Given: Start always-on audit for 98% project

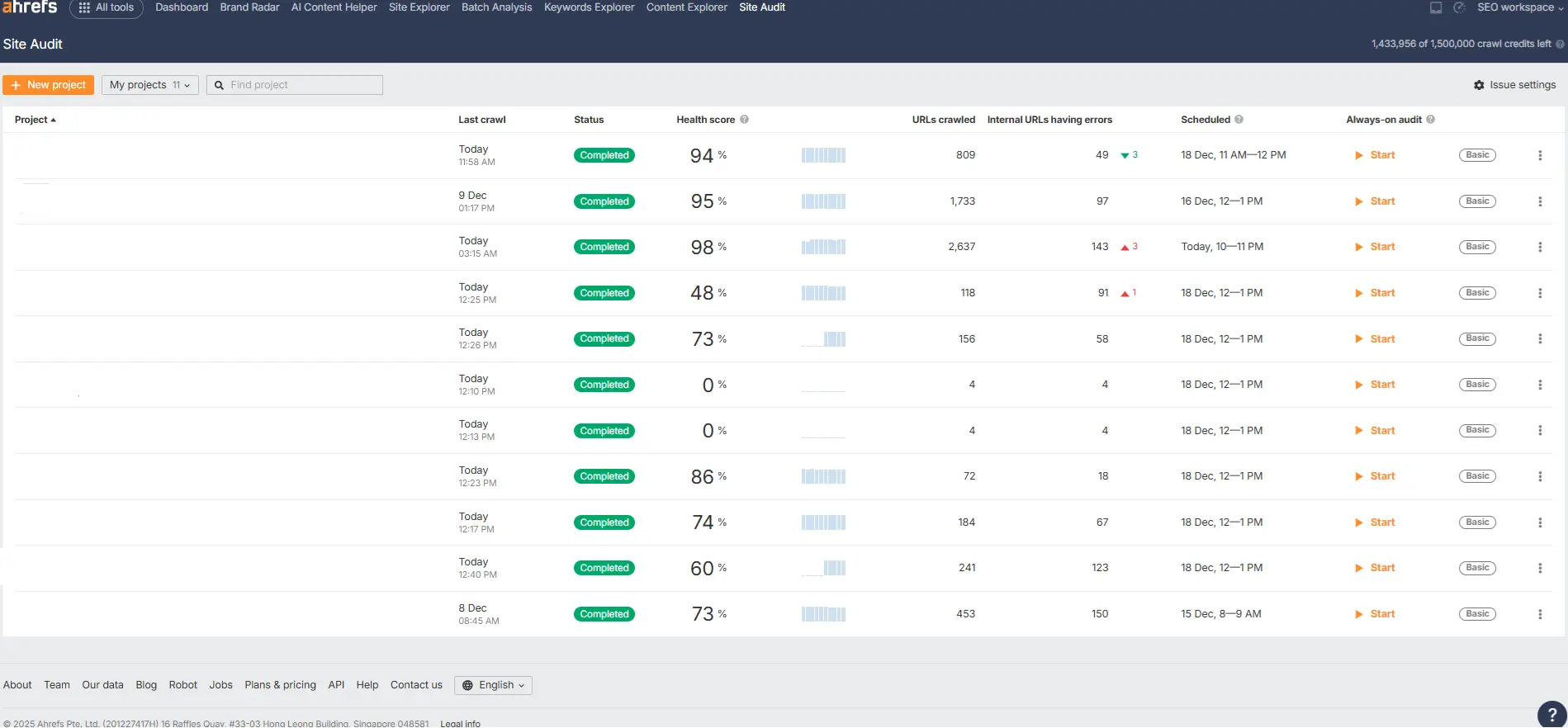Looking at the screenshot, I should [1375, 247].
